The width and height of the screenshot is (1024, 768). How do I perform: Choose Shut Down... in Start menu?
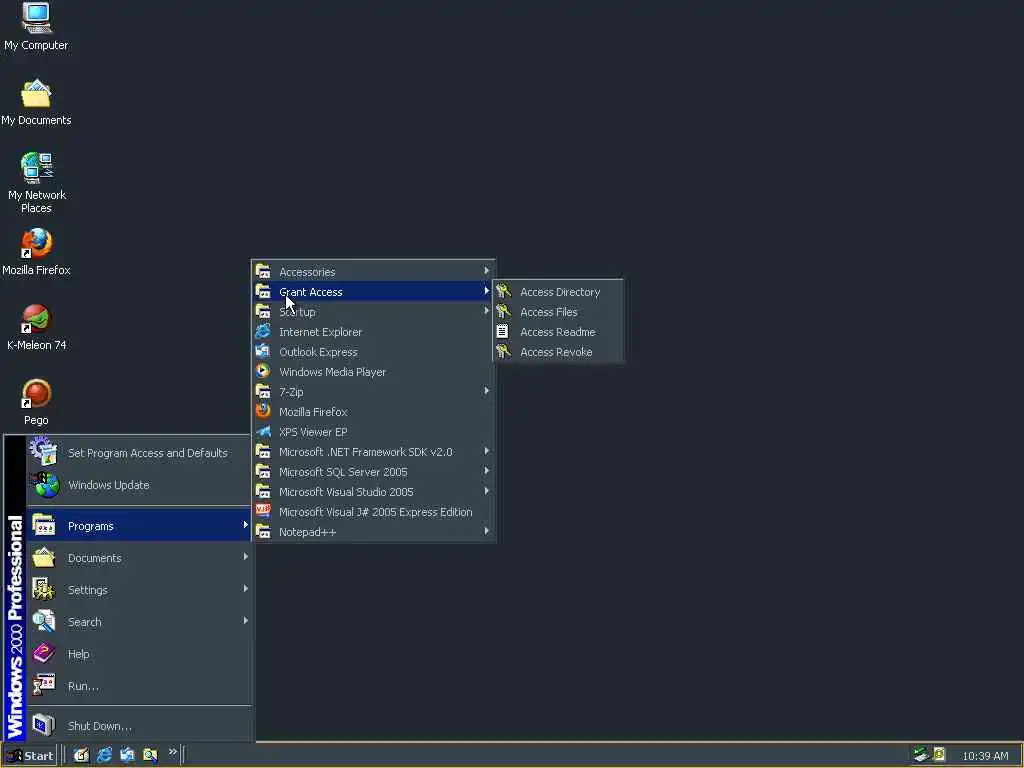[139, 725]
